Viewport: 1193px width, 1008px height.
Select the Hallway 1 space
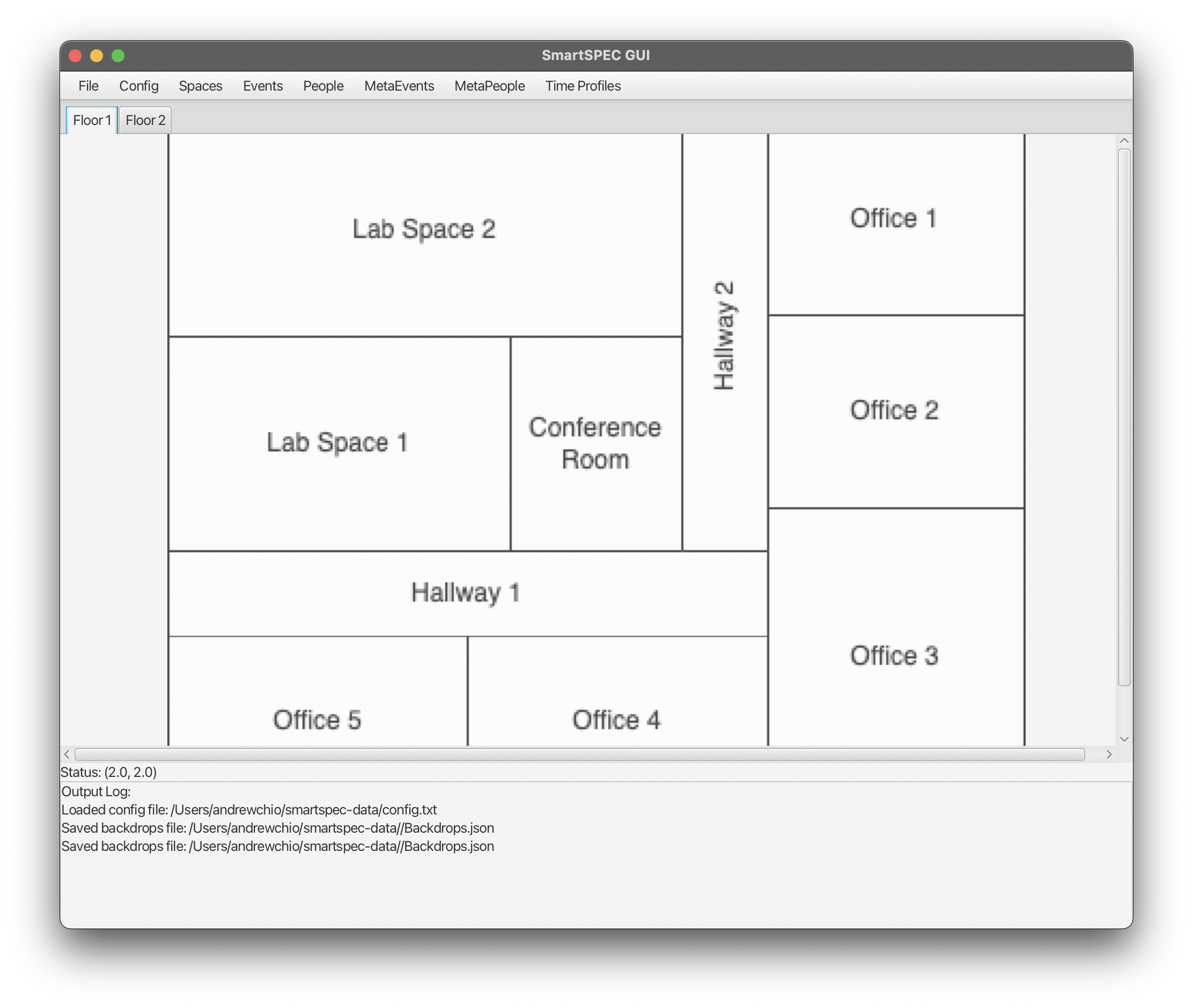(468, 593)
